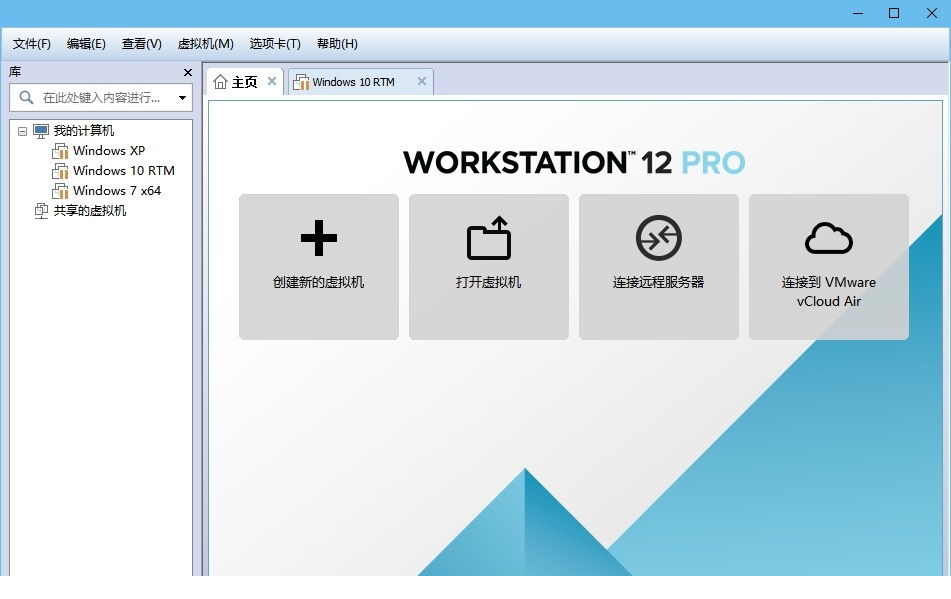Open the 文件(F) menu
This screenshot has width=951, height=599.
pos(32,44)
